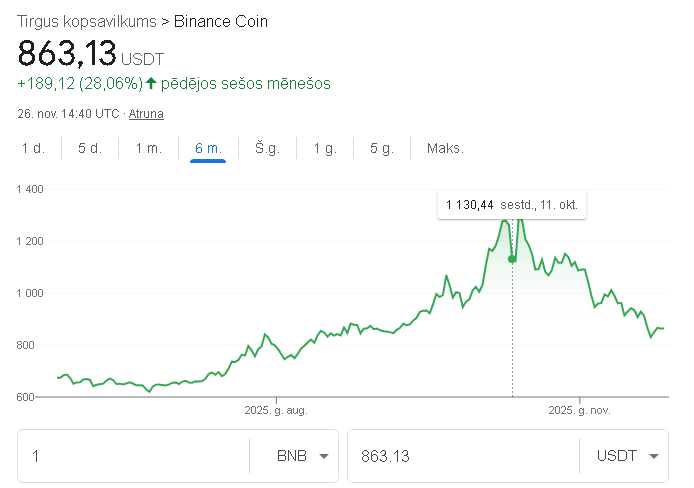Focus the 863.13 USDT amount field
The width and height of the screenshot is (694, 488).
click(460, 456)
